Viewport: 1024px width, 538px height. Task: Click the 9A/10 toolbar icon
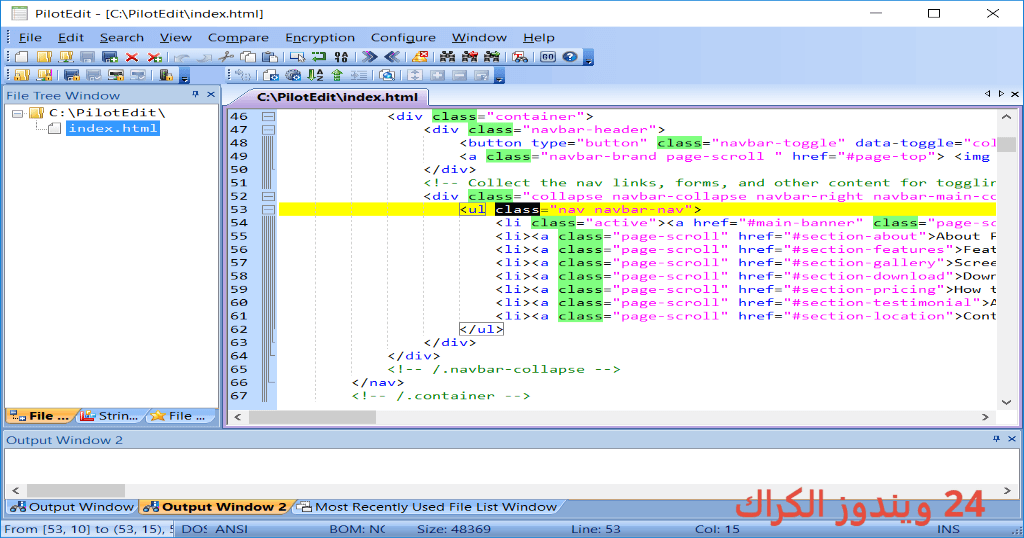click(x=341, y=57)
